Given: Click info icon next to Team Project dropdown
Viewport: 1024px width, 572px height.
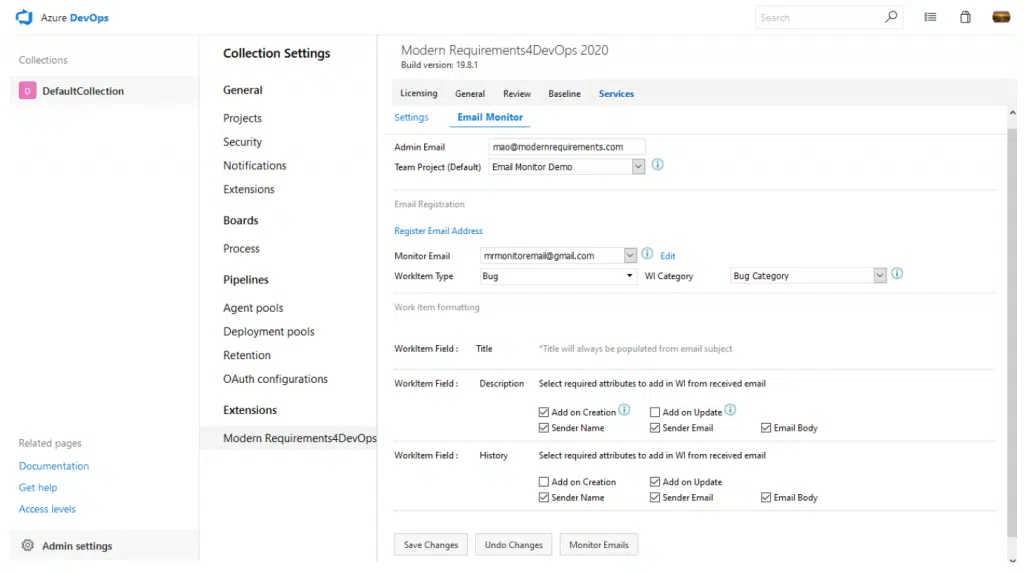Looking at the screenshot, I should (658, 165).
